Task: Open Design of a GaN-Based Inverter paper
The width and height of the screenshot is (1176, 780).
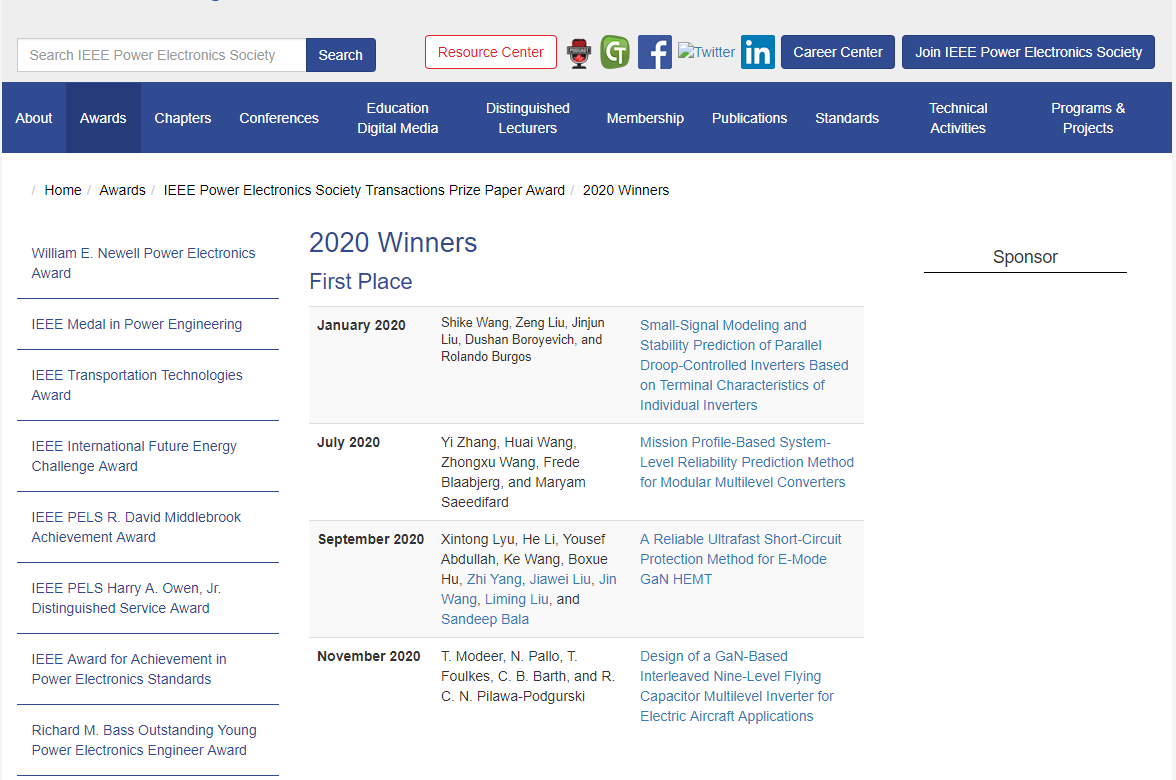Action: click(x=736, y=686)
